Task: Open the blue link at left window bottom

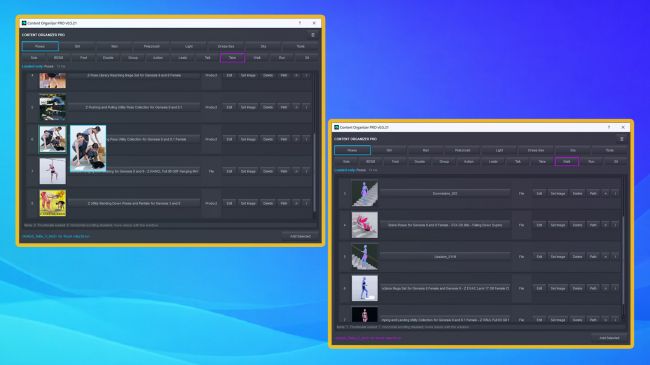Action: (x=56, y=236)
